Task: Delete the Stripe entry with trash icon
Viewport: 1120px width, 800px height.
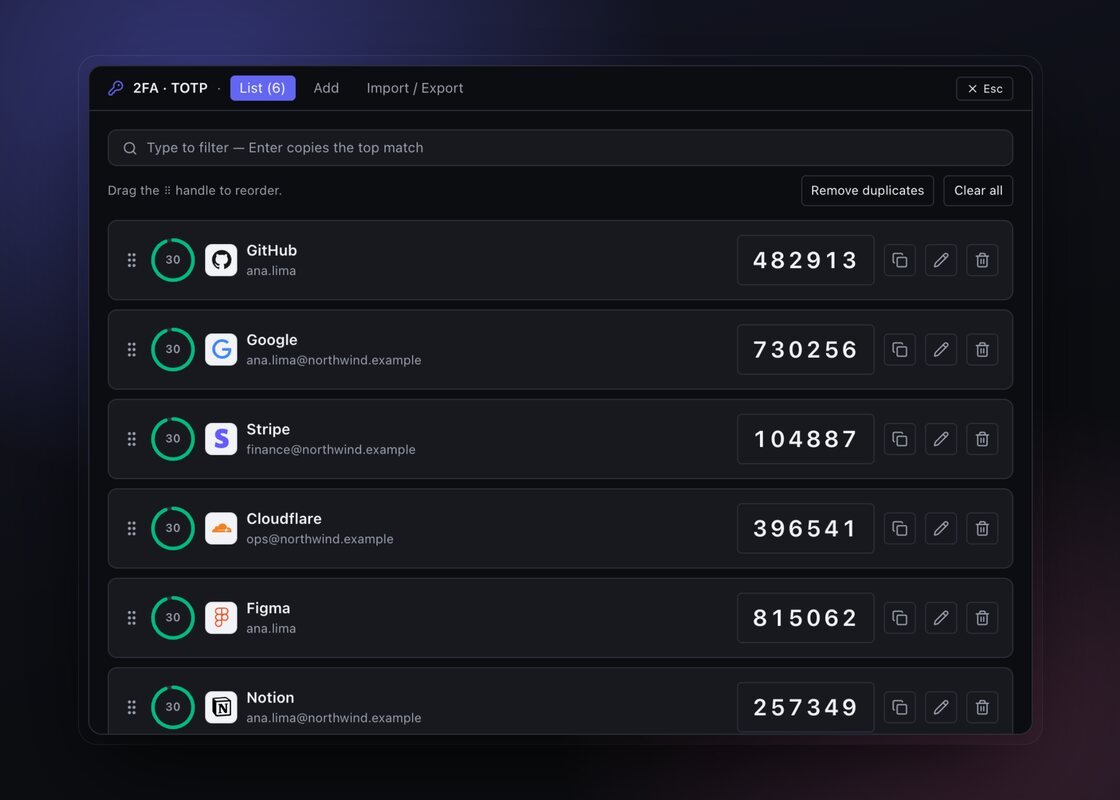Action: pyautogui.click(x=982, y=439)
